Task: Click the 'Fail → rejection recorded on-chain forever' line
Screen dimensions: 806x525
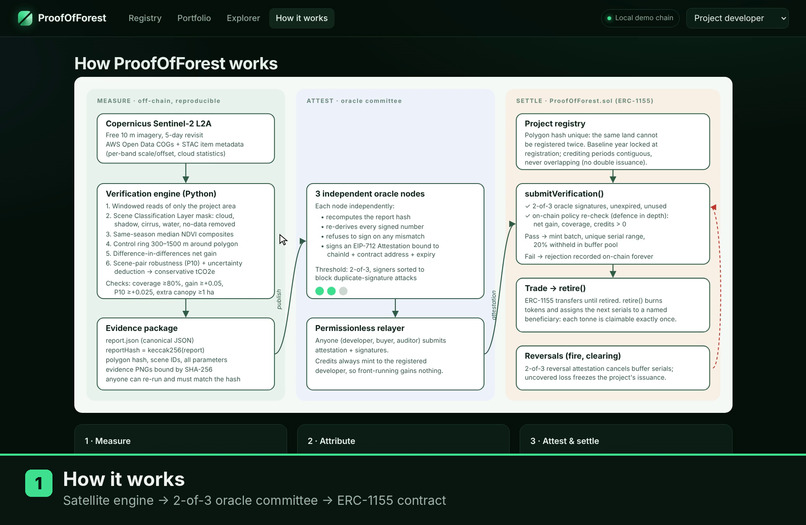Action: coord(589,257)
